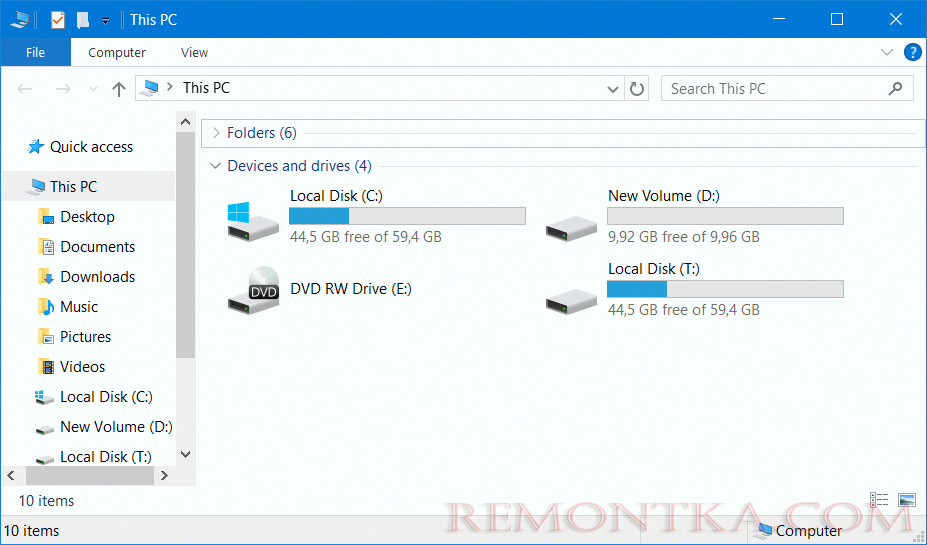Collapse the Devices and drives group
The width and height of the screenshot is (927, 545).
[x=215, y=166]
